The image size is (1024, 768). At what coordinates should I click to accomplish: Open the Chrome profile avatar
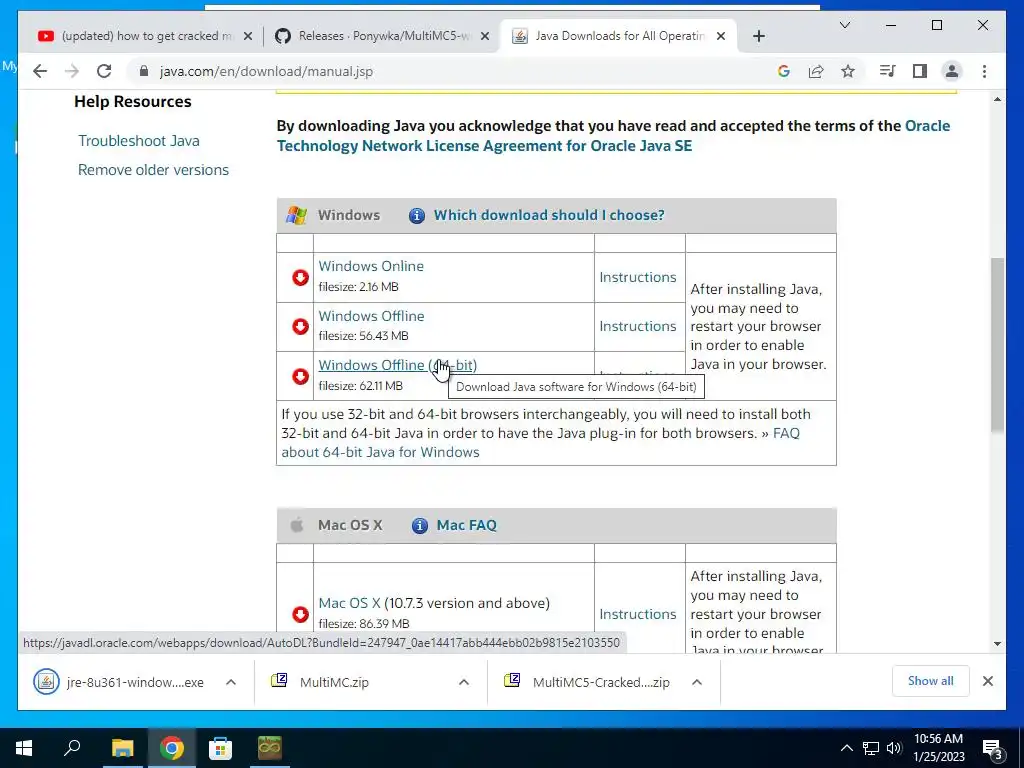click(x=952, y=71)
